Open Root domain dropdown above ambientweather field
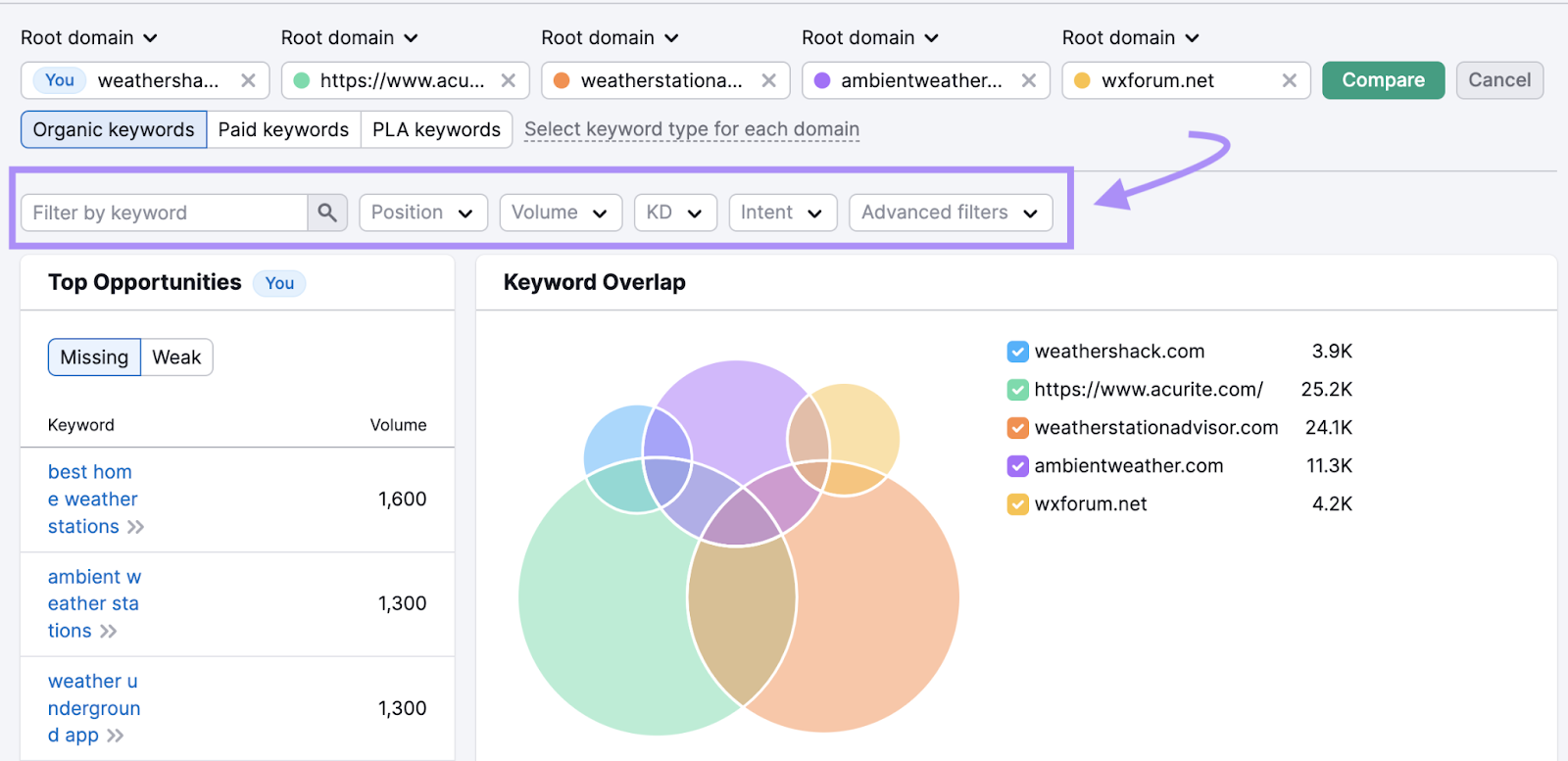1568x761 pixels. point(870,37)
